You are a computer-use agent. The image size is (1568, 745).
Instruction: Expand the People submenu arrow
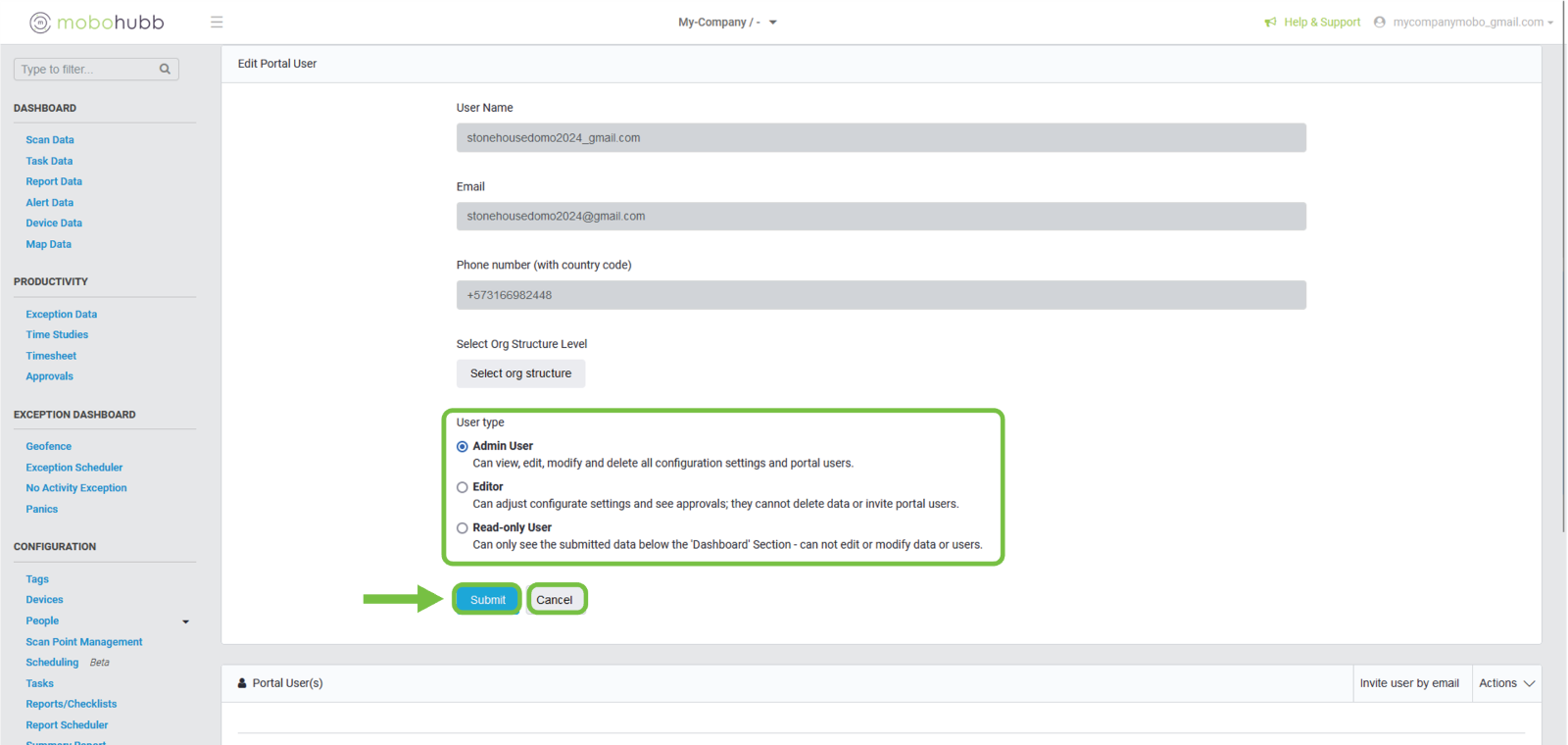point(185,621)
